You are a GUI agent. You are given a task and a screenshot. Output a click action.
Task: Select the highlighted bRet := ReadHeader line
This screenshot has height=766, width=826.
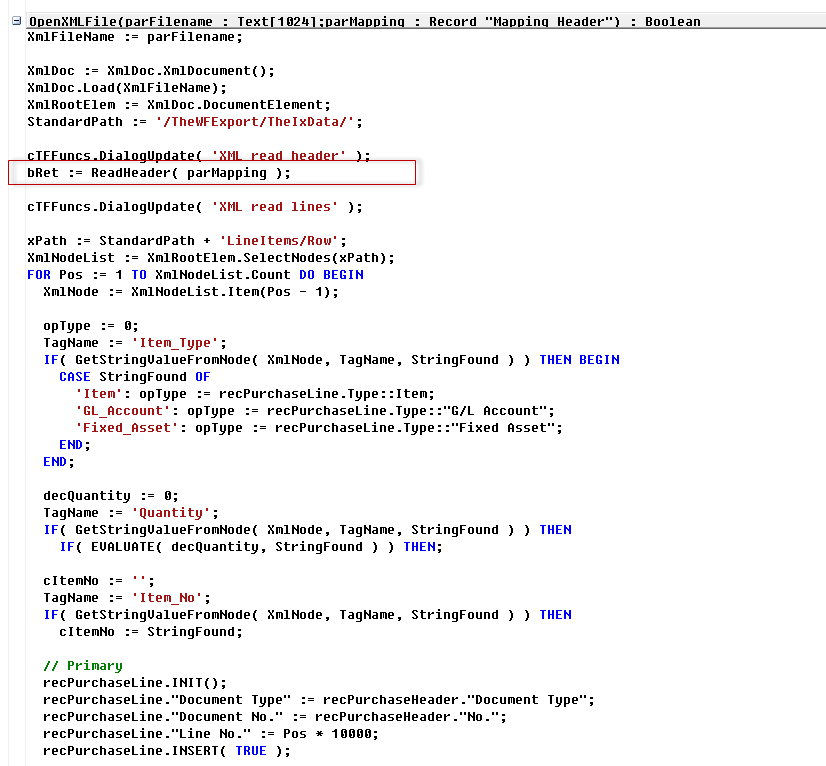click(x=160, y=173)
